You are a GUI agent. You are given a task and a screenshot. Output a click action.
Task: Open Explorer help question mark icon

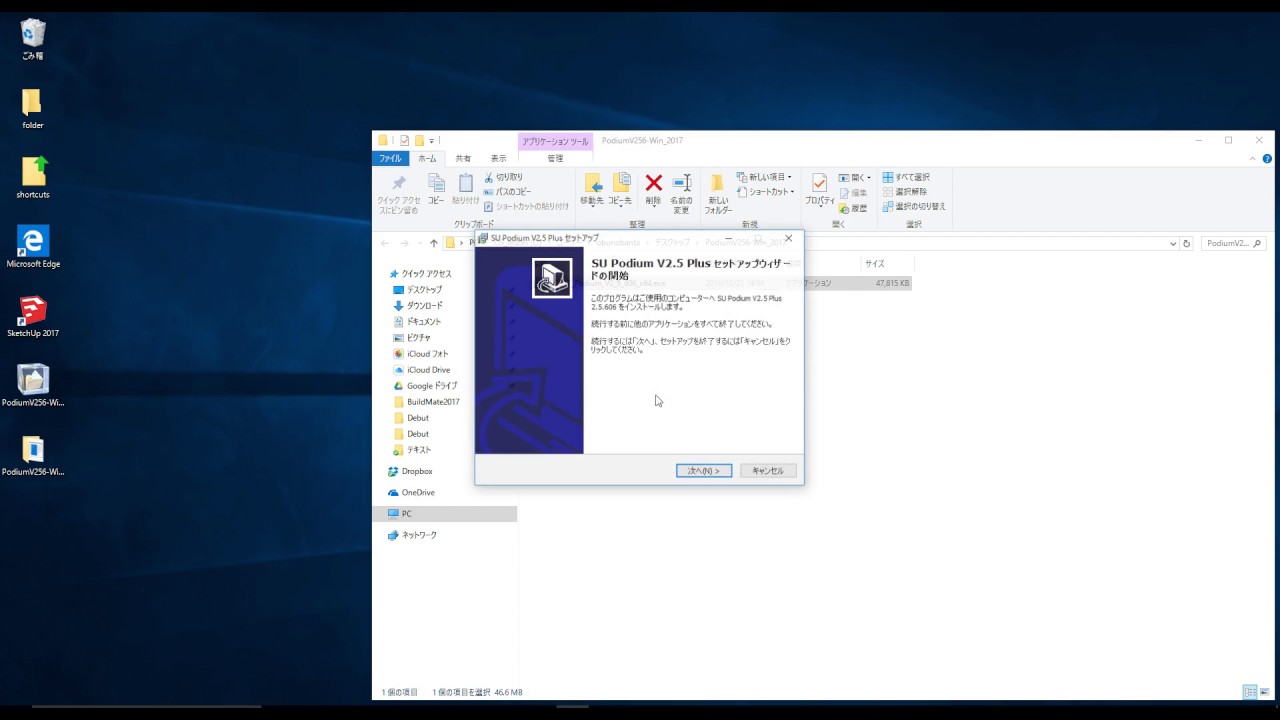click(x=1267, y=159)
